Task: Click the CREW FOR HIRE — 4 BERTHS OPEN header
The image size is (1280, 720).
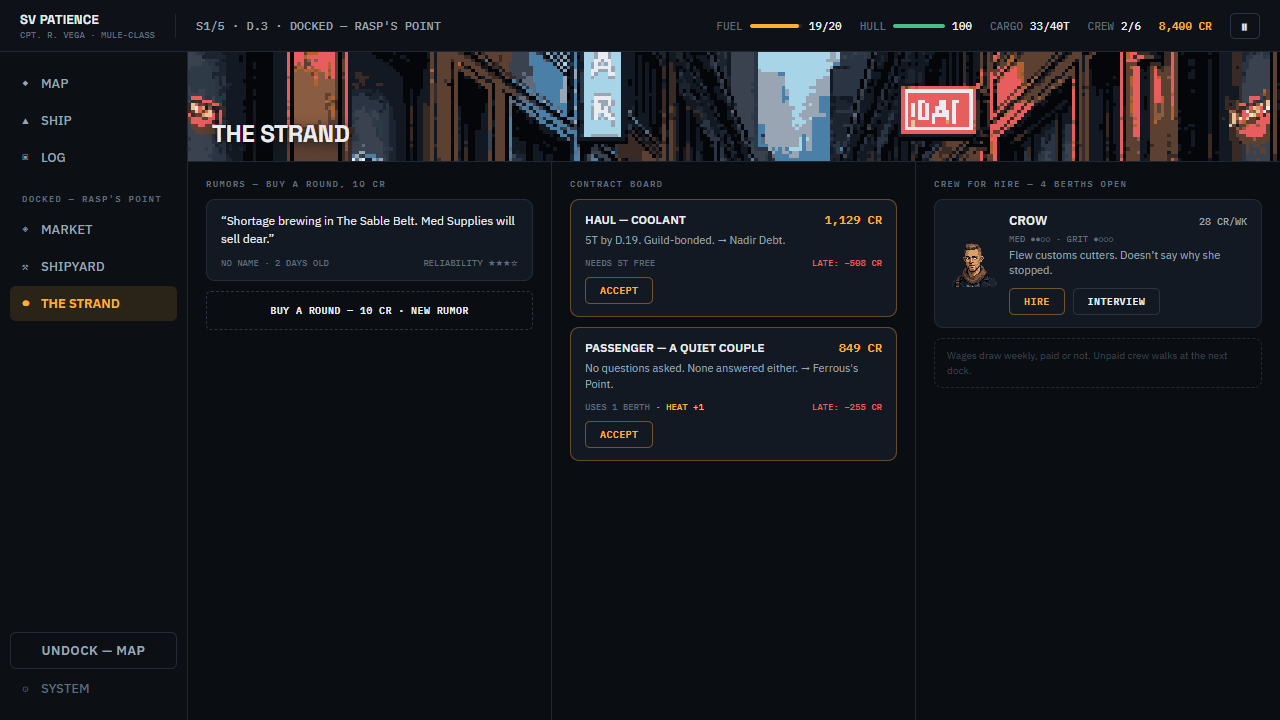Action: pos(1030,184)
